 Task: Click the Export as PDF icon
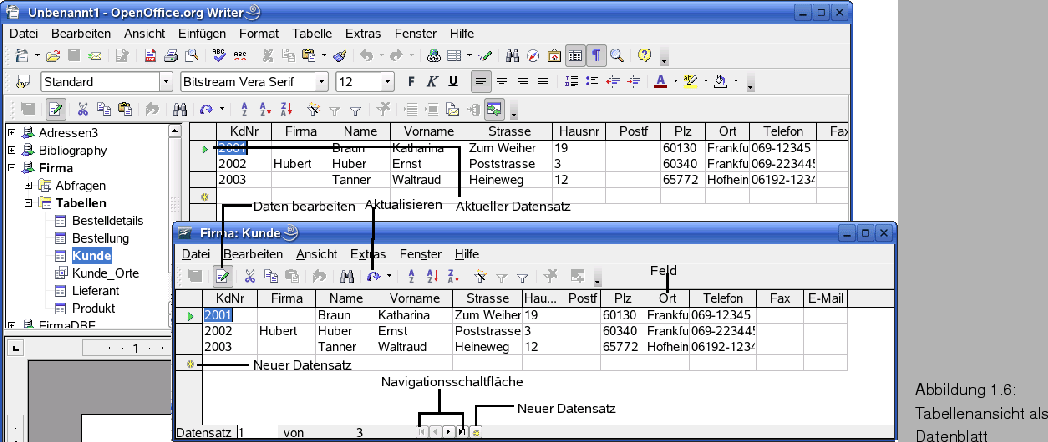151,56
